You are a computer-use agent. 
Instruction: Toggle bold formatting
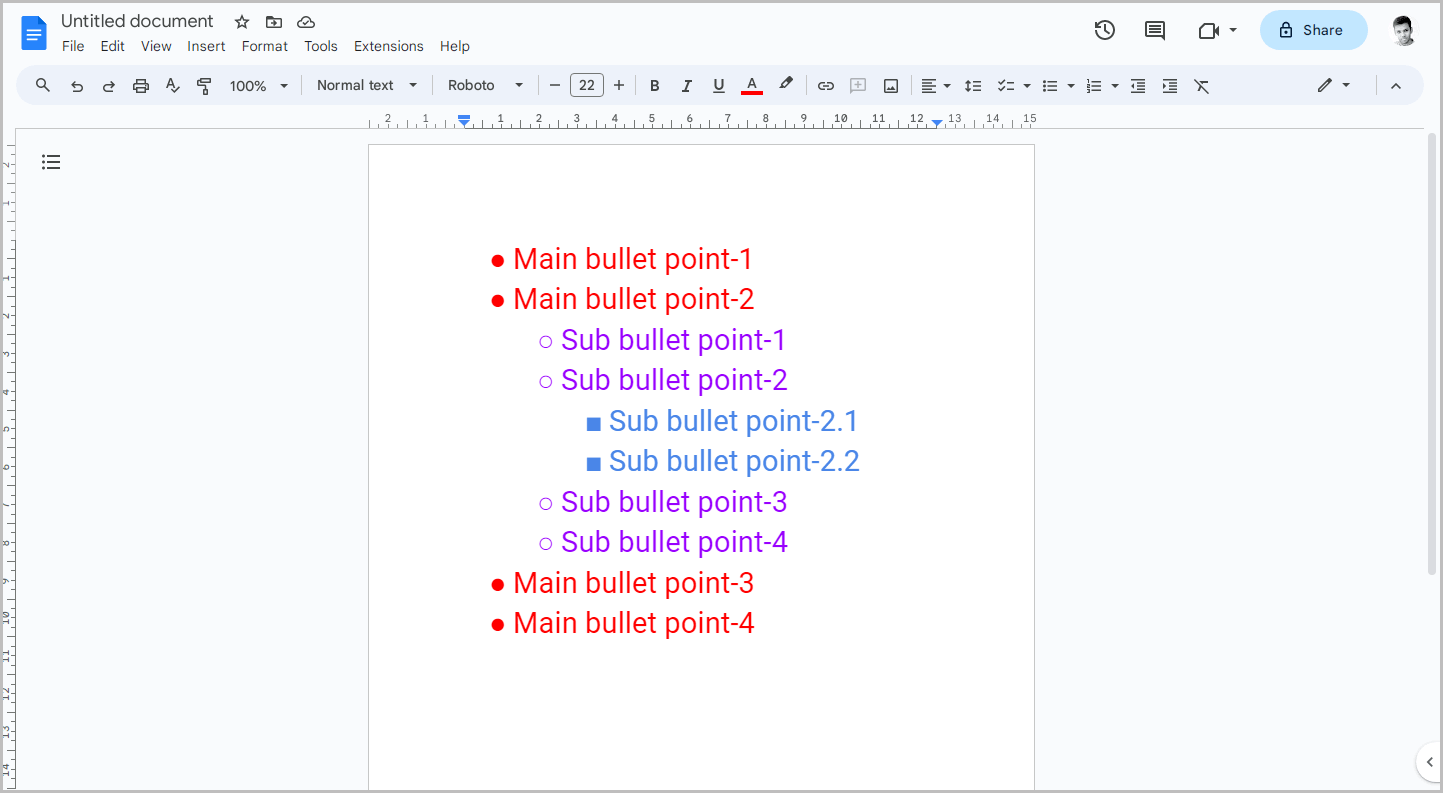tap(655, 86)
